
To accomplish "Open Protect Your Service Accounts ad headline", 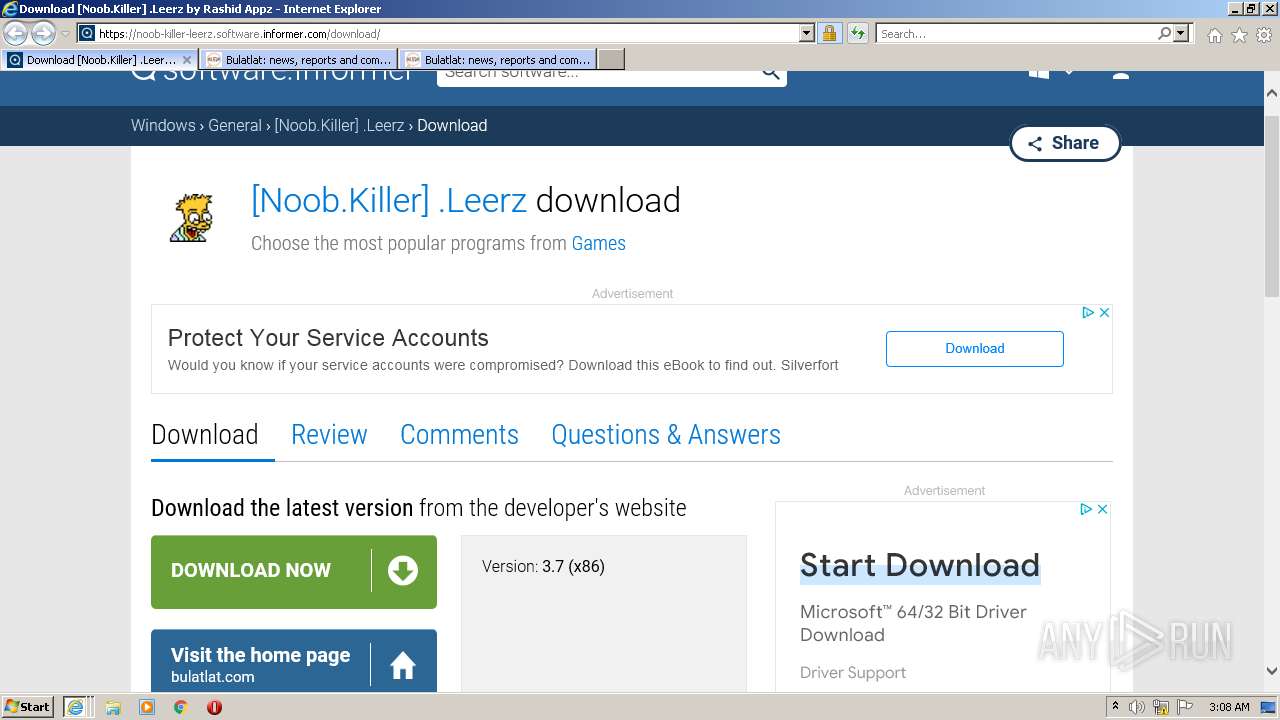I will point(328,338).
